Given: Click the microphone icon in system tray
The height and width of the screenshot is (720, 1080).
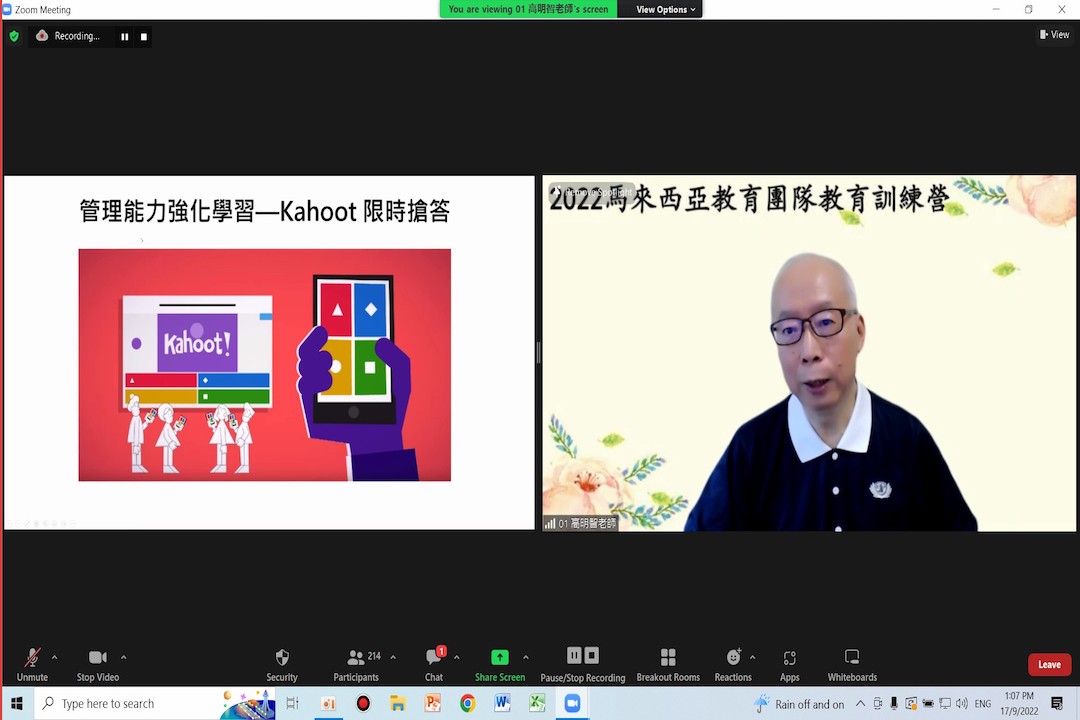Looking at the screenshot, I should (x=894, y=703).
